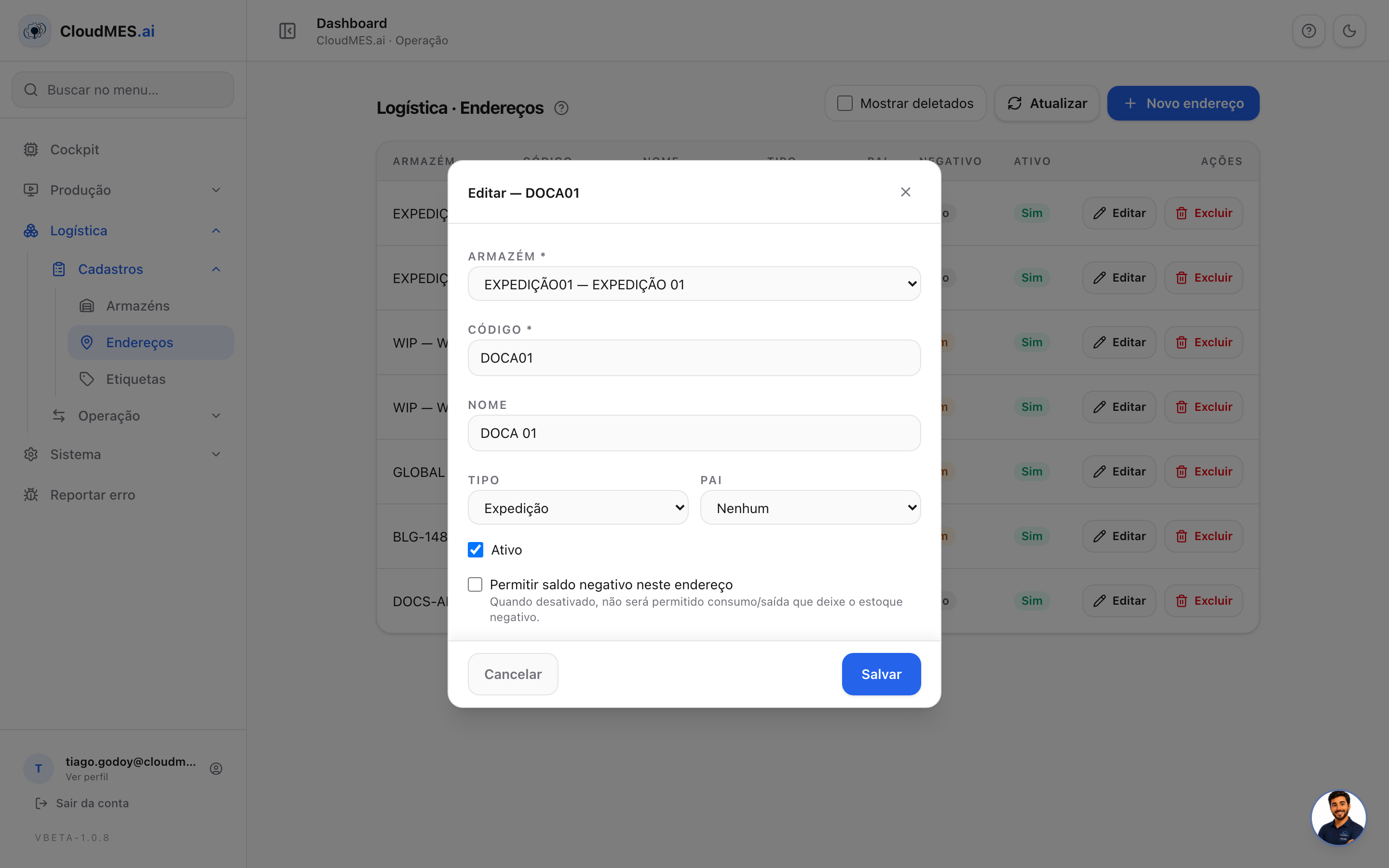Screen dimensions: 1389x868
Task: Click Excluir in the BLG-148 row
Action: point(1203,536)
